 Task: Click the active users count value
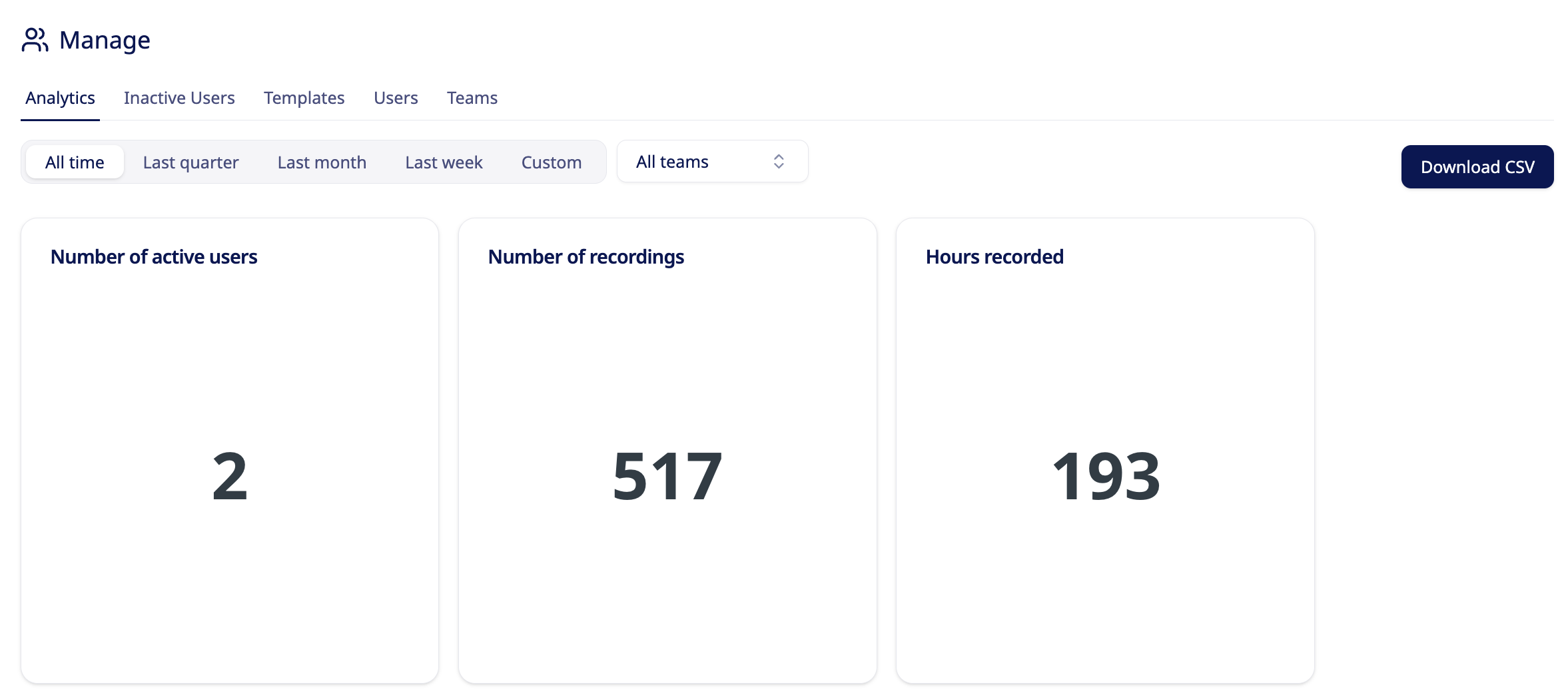(230, 474)
